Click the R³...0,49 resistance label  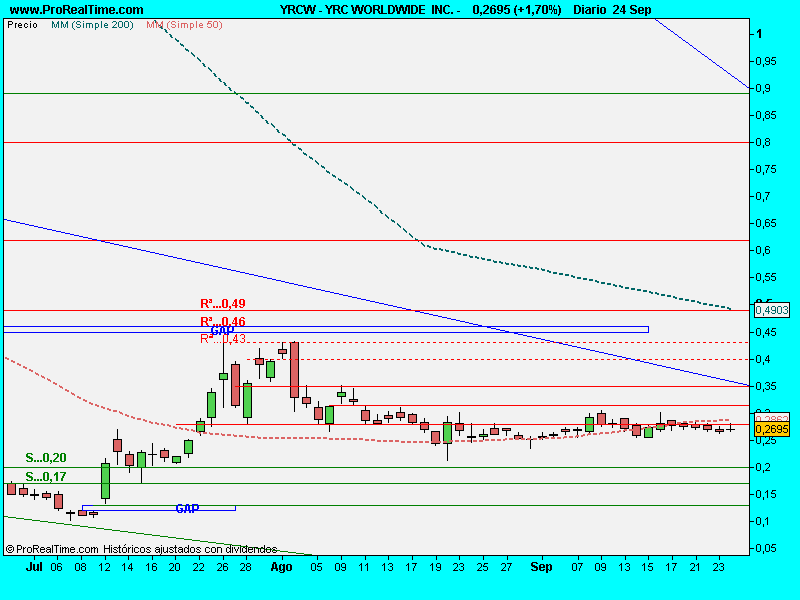(222, 304)
